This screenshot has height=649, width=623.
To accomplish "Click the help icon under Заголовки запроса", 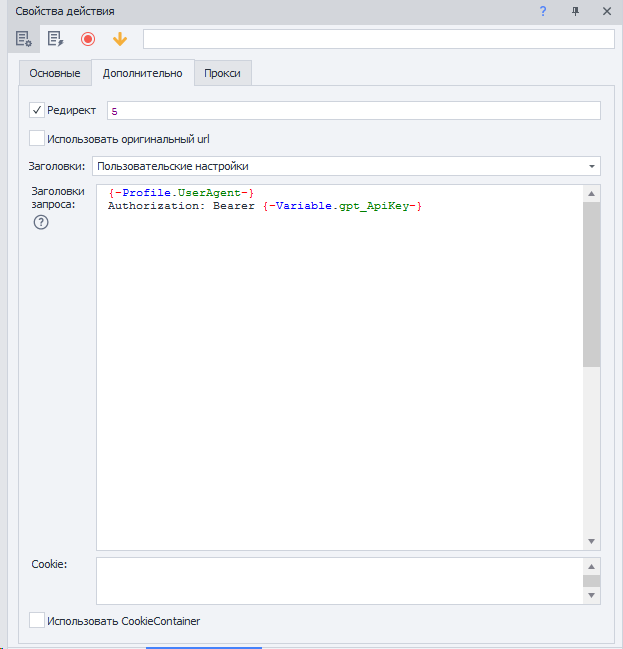I will (x=41, y=223).
